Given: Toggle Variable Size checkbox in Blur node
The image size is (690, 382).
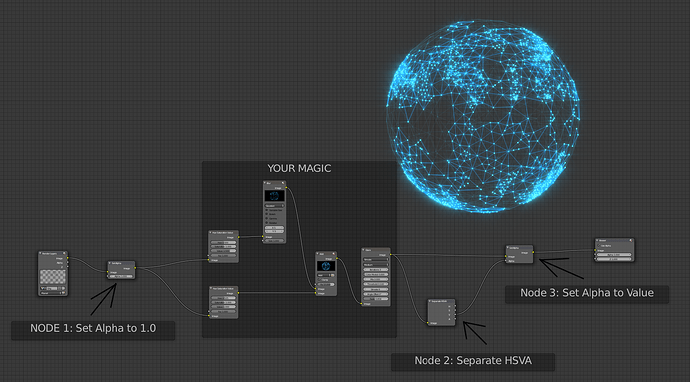Looking at the screenshot, I should pos(267,210).
